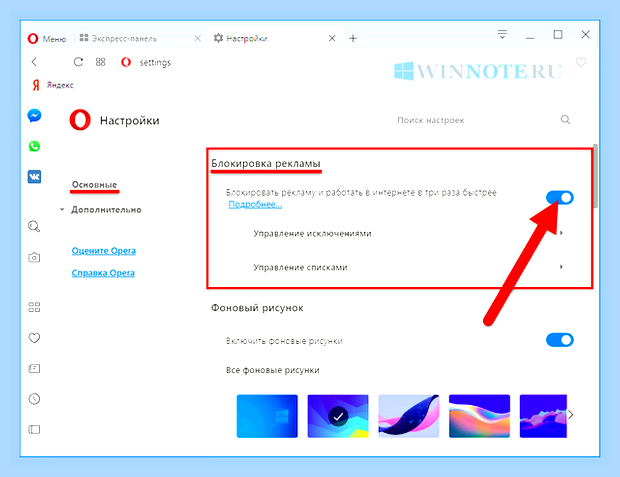The width and height of the screenshot is (620, 477).
Task: Open WhatsApp sidebar icon
Action: [34, 146]
